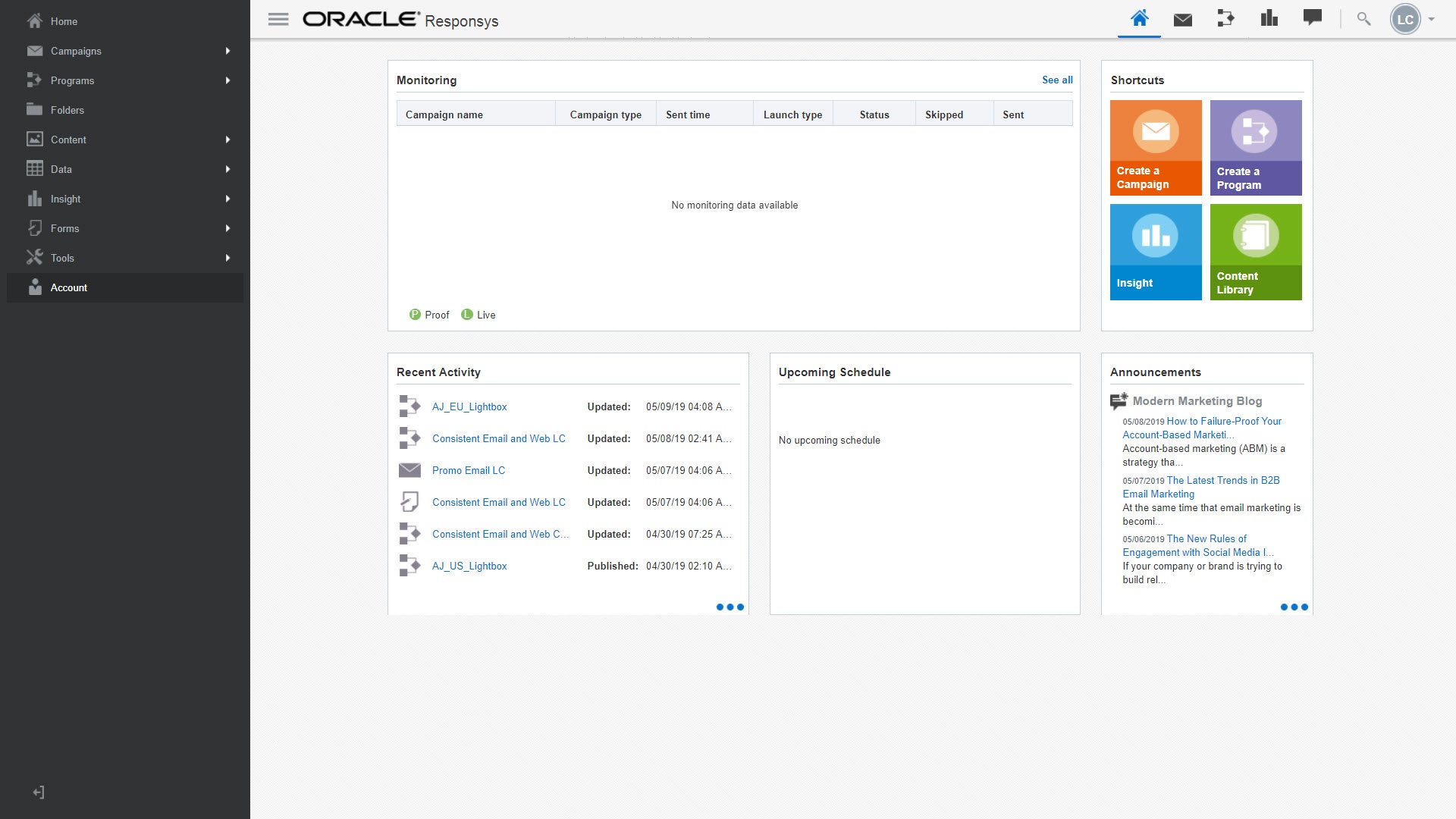The height and width of the screenshot is (819, 1456).
Task: Open the Insight chart icon in the header
Action: [x=1269, y=18]
